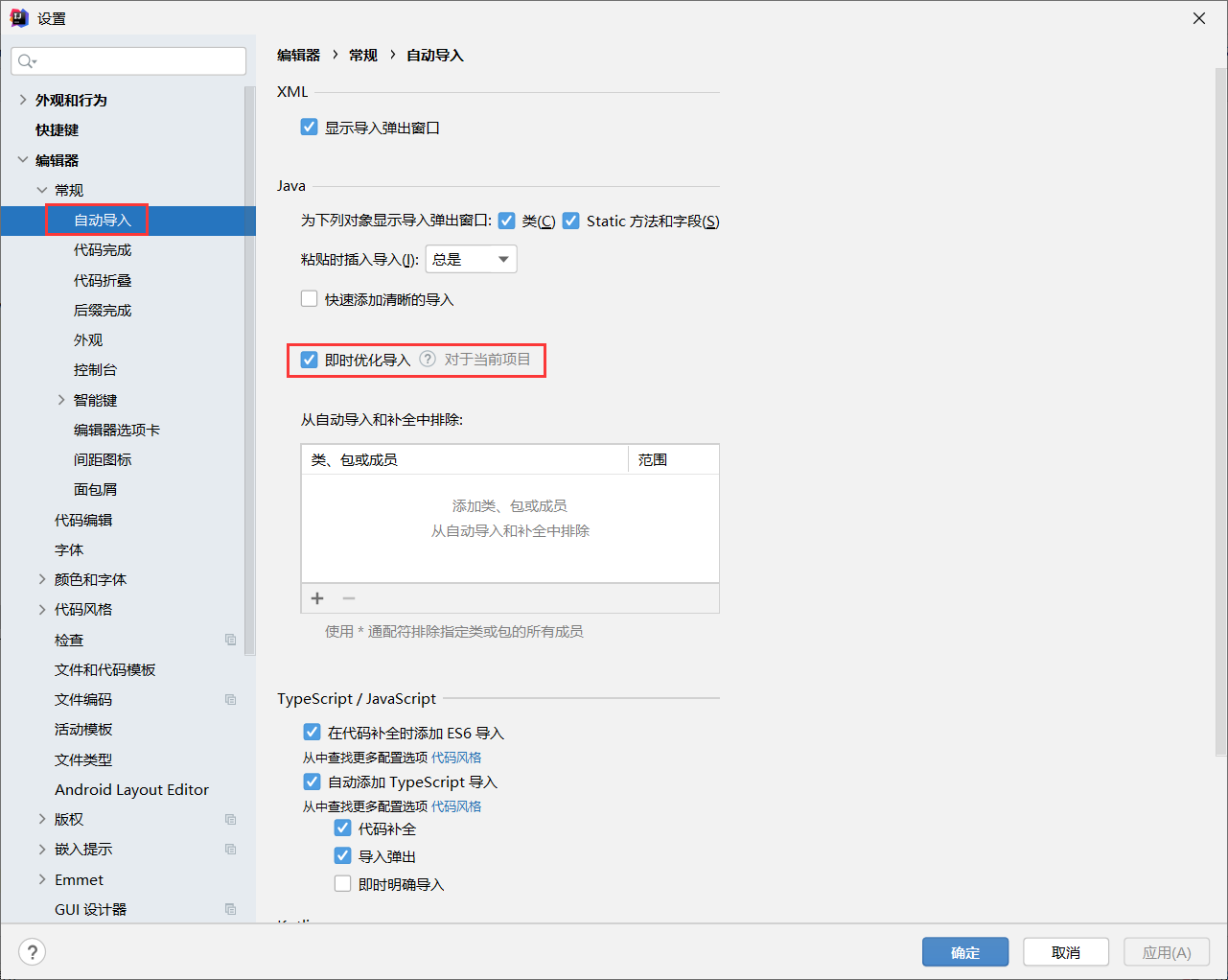This screenshot has height=980, width=1228.
Task: Click the 确定 button
Action: tap(964, 951)
